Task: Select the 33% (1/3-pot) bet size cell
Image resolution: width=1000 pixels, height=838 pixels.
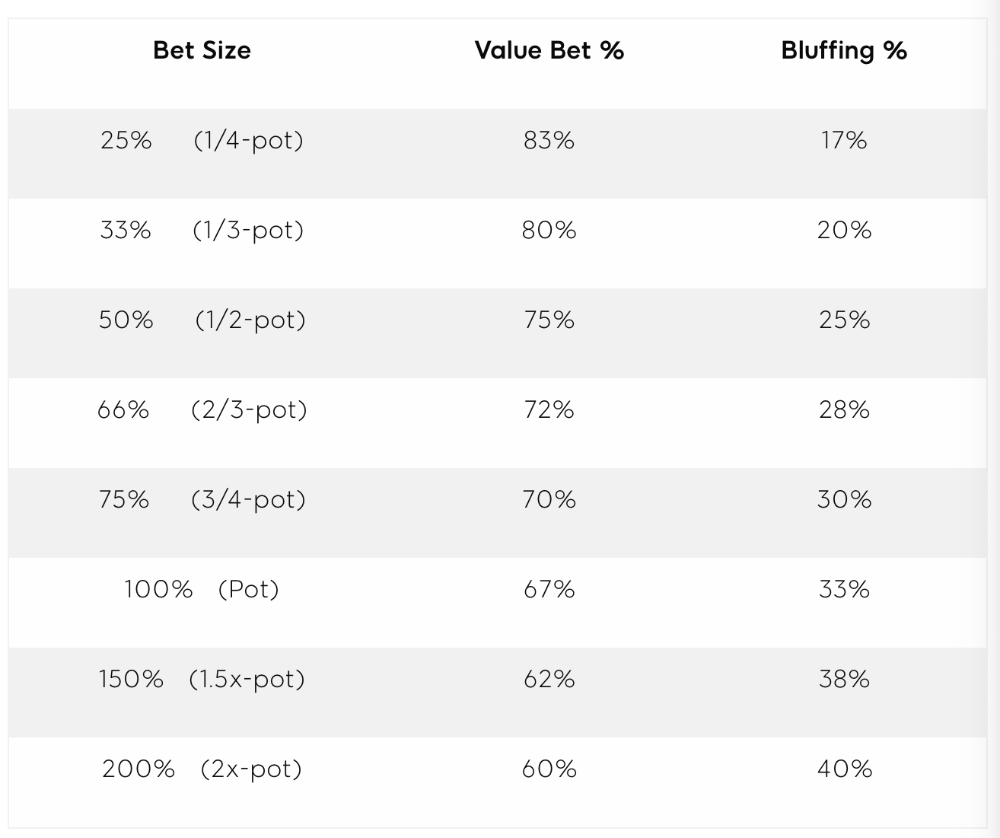Action: [202, 230]
